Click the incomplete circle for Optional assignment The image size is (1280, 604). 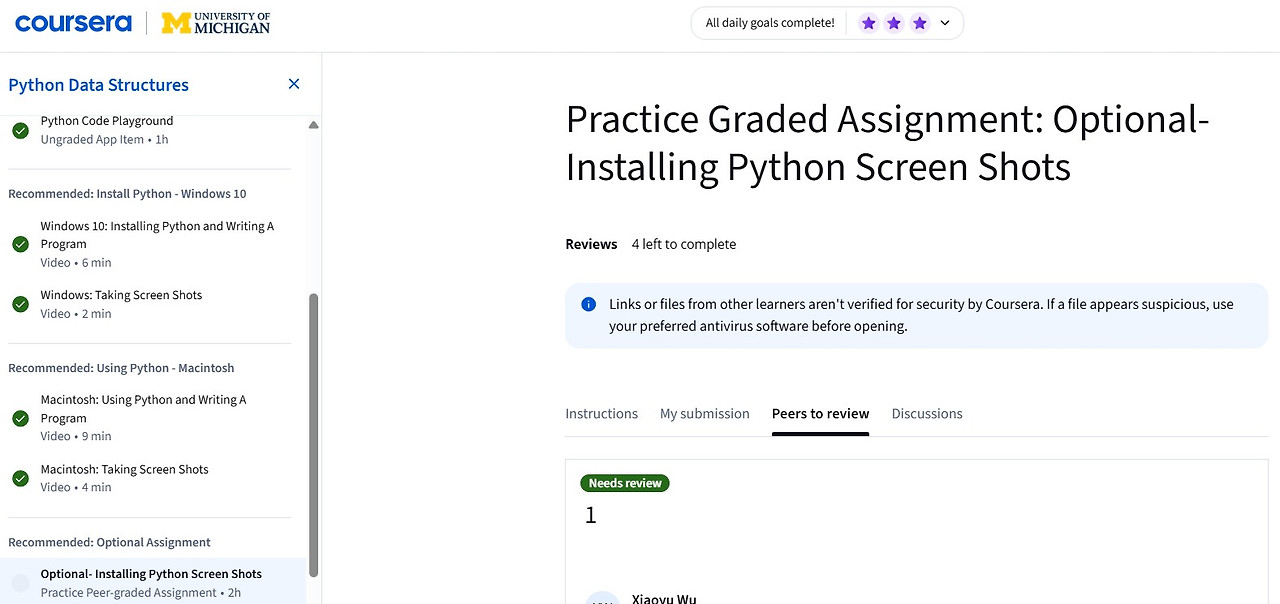point(20,583)
